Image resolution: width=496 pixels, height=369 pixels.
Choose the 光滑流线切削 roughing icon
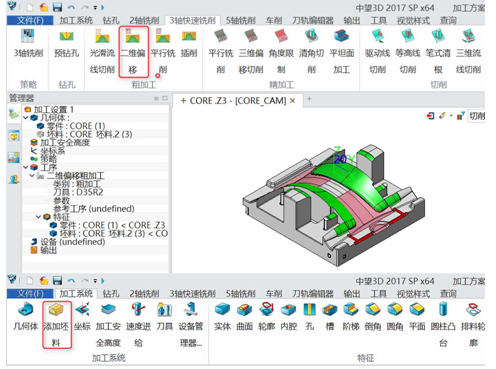tap(102, 51)
